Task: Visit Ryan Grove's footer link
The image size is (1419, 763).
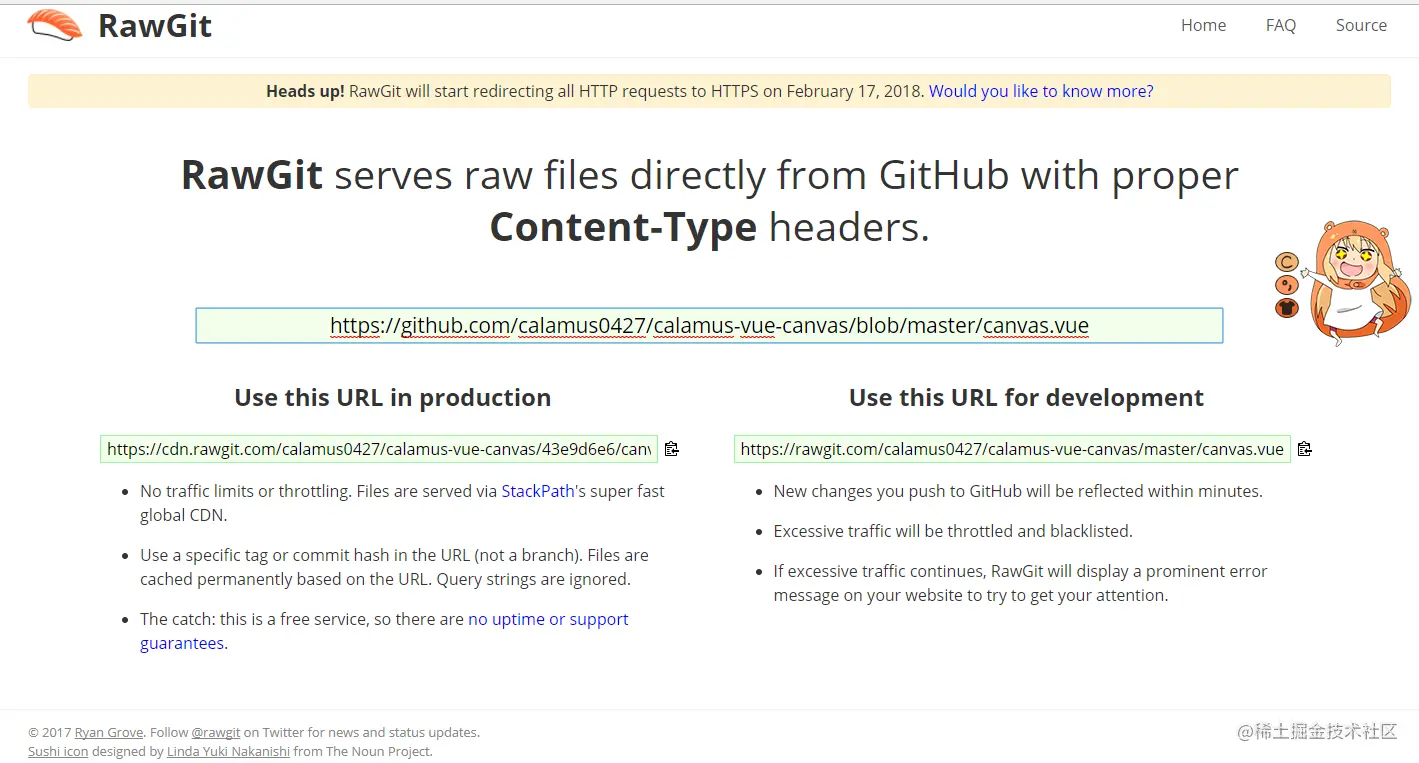Action: [x=109, y=732]
